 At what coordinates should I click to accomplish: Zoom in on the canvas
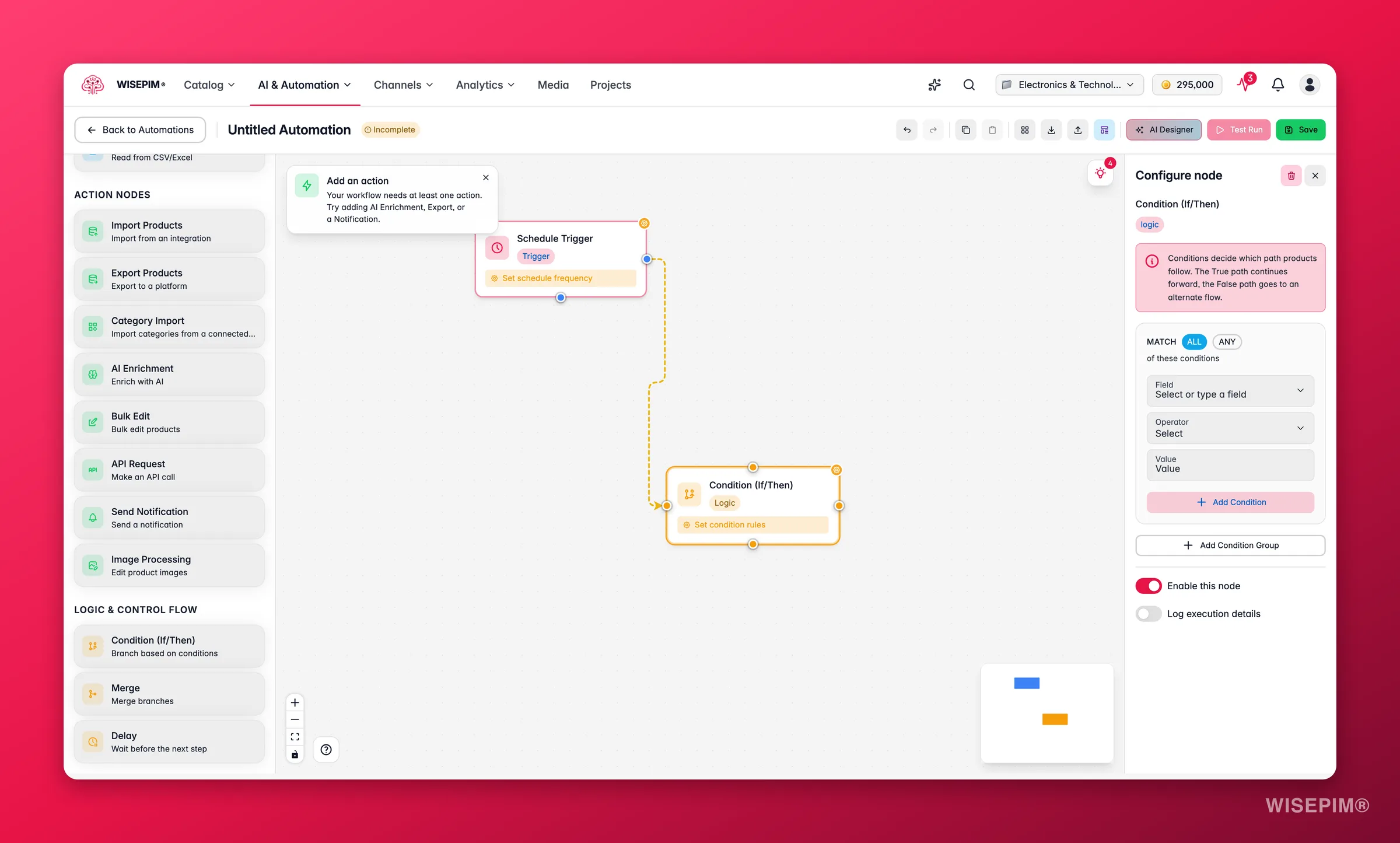point(295,702)
